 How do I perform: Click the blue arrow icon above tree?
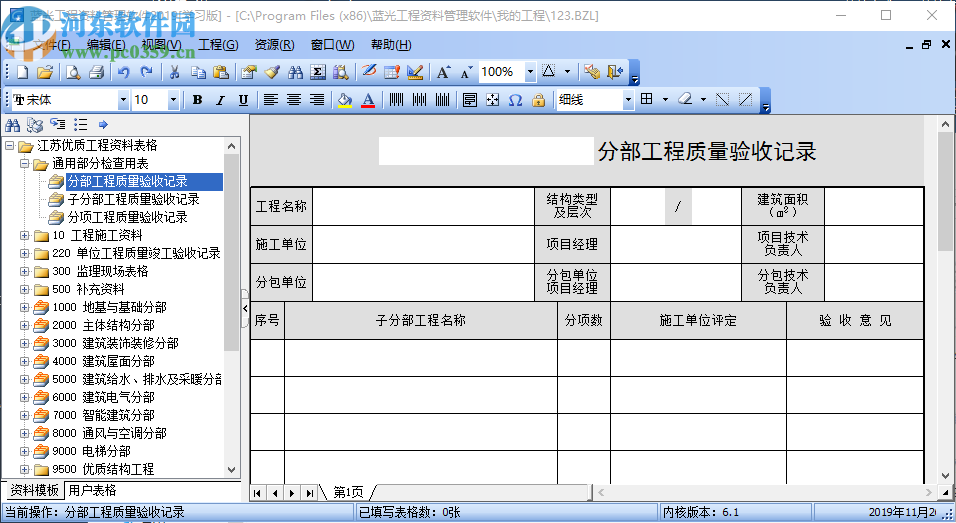pos(103,125)
